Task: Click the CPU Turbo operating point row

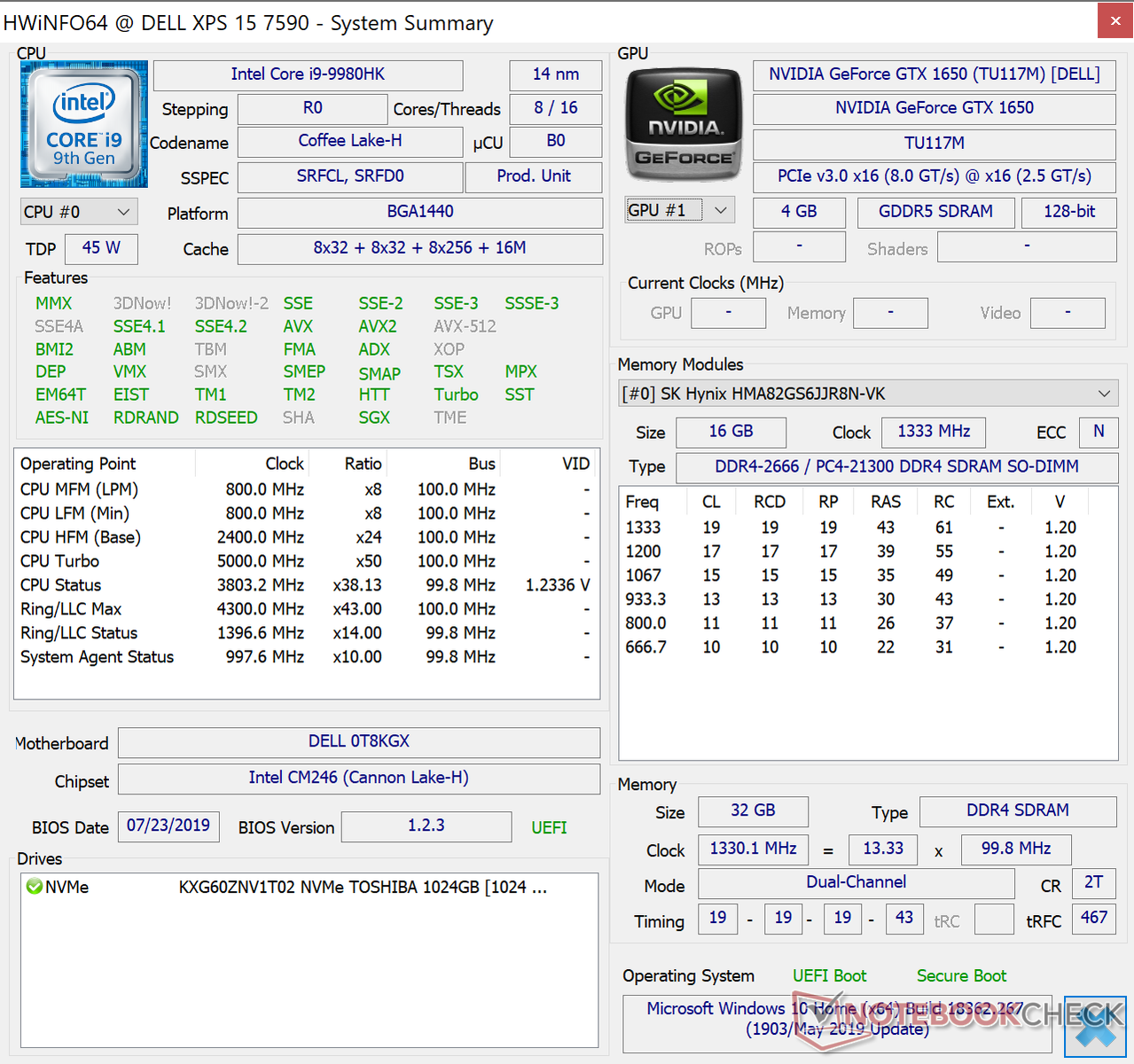Action: click(x=305, y=561)
